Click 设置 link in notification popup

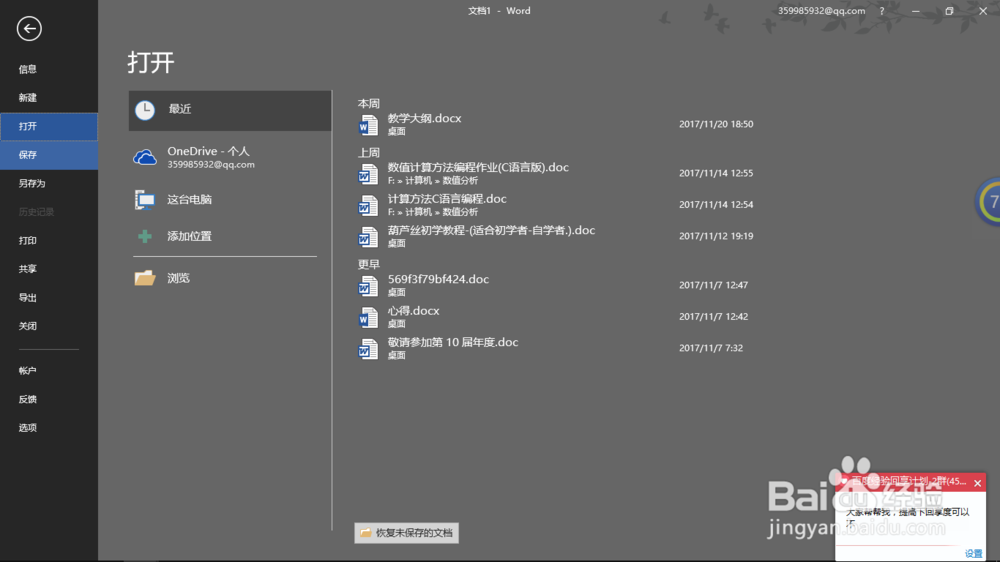pos(973,554)
